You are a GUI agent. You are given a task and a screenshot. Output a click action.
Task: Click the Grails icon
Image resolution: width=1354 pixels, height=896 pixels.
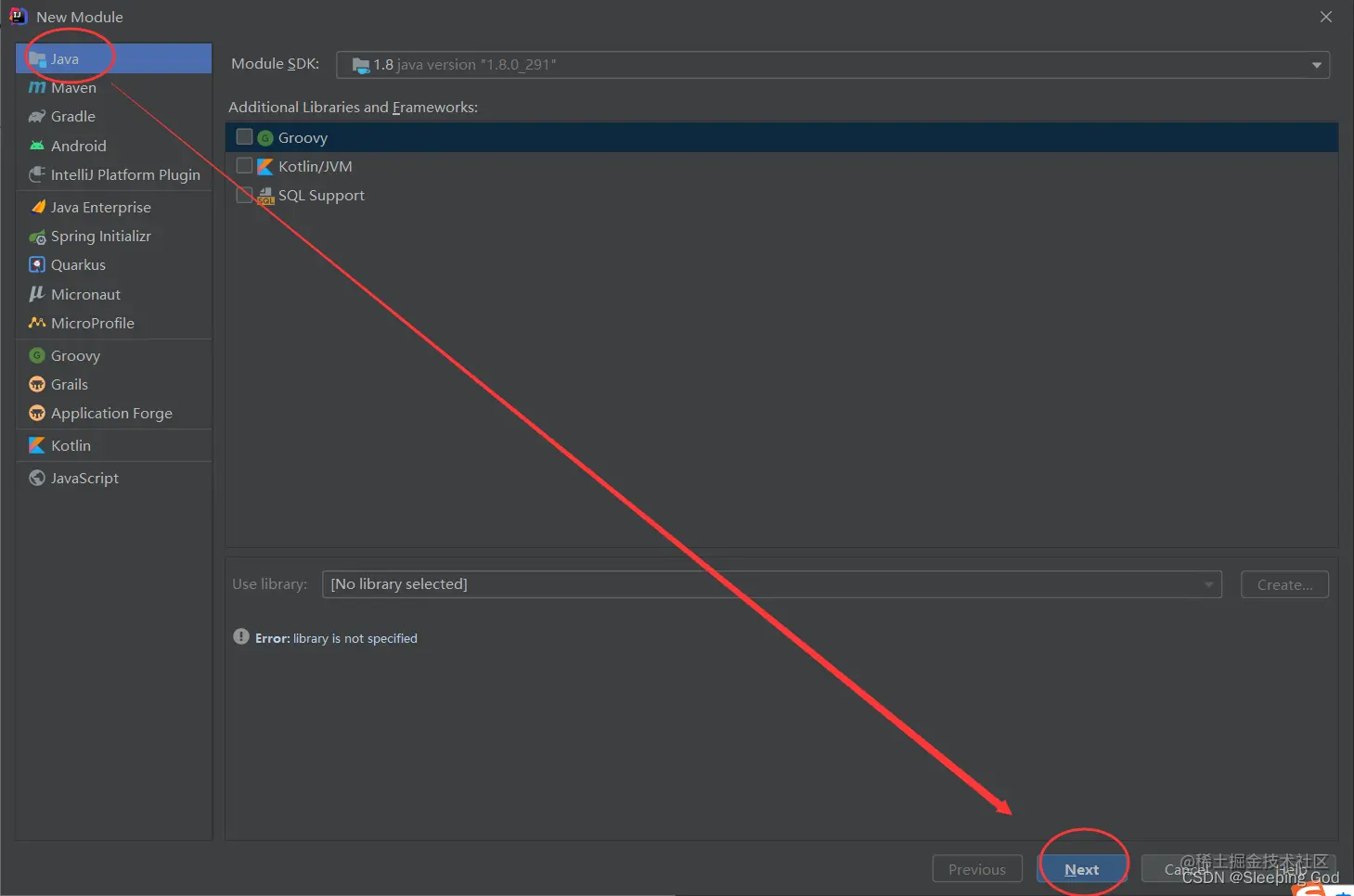tap(37, 384)
